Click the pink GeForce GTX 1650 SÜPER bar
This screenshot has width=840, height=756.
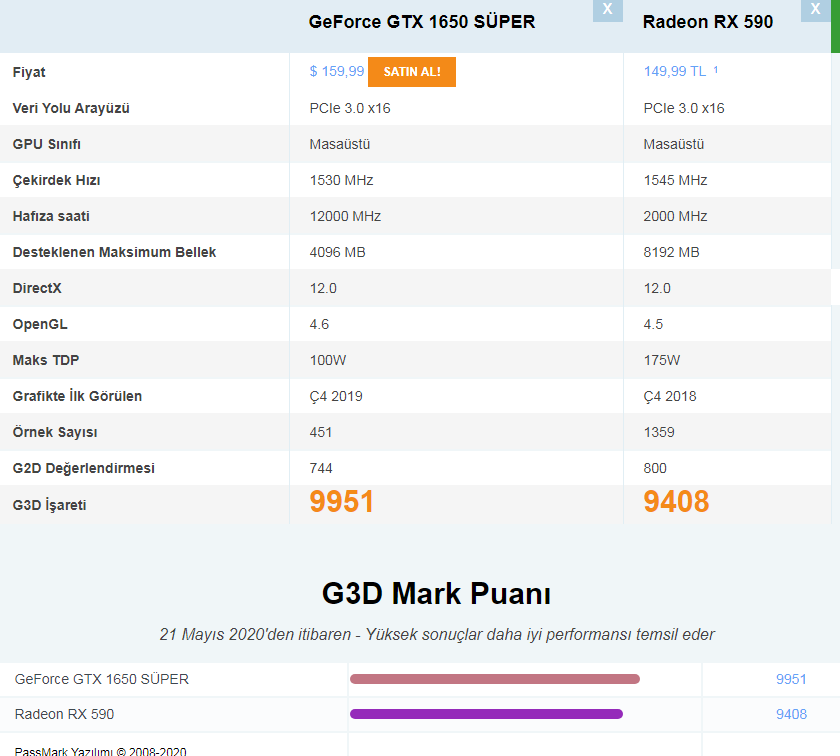point(494,679)
